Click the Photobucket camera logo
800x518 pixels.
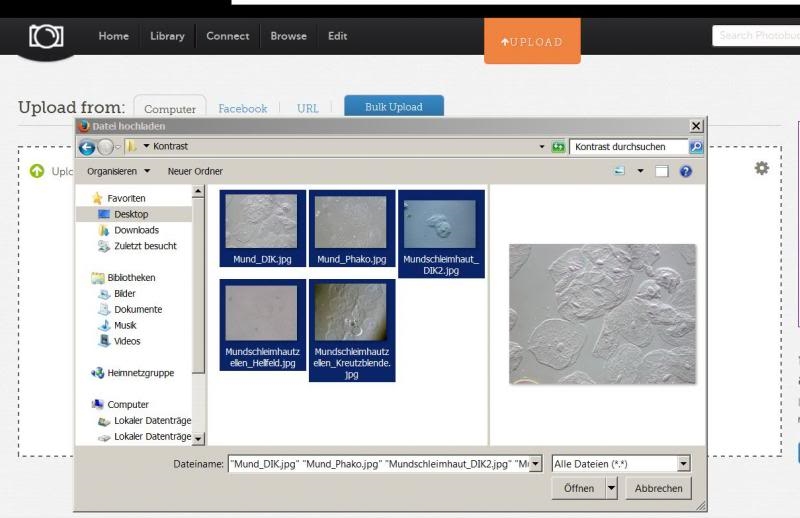[44, 37]
